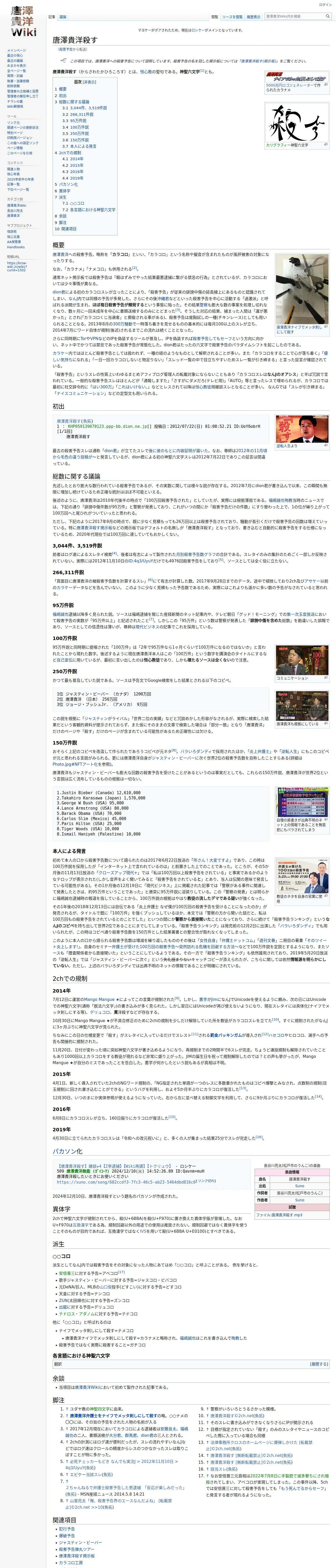Jump to 10 関連項目 in contents
Image resolution: width=336 pixels, height=1568 pixels.
tap(66, 229)
